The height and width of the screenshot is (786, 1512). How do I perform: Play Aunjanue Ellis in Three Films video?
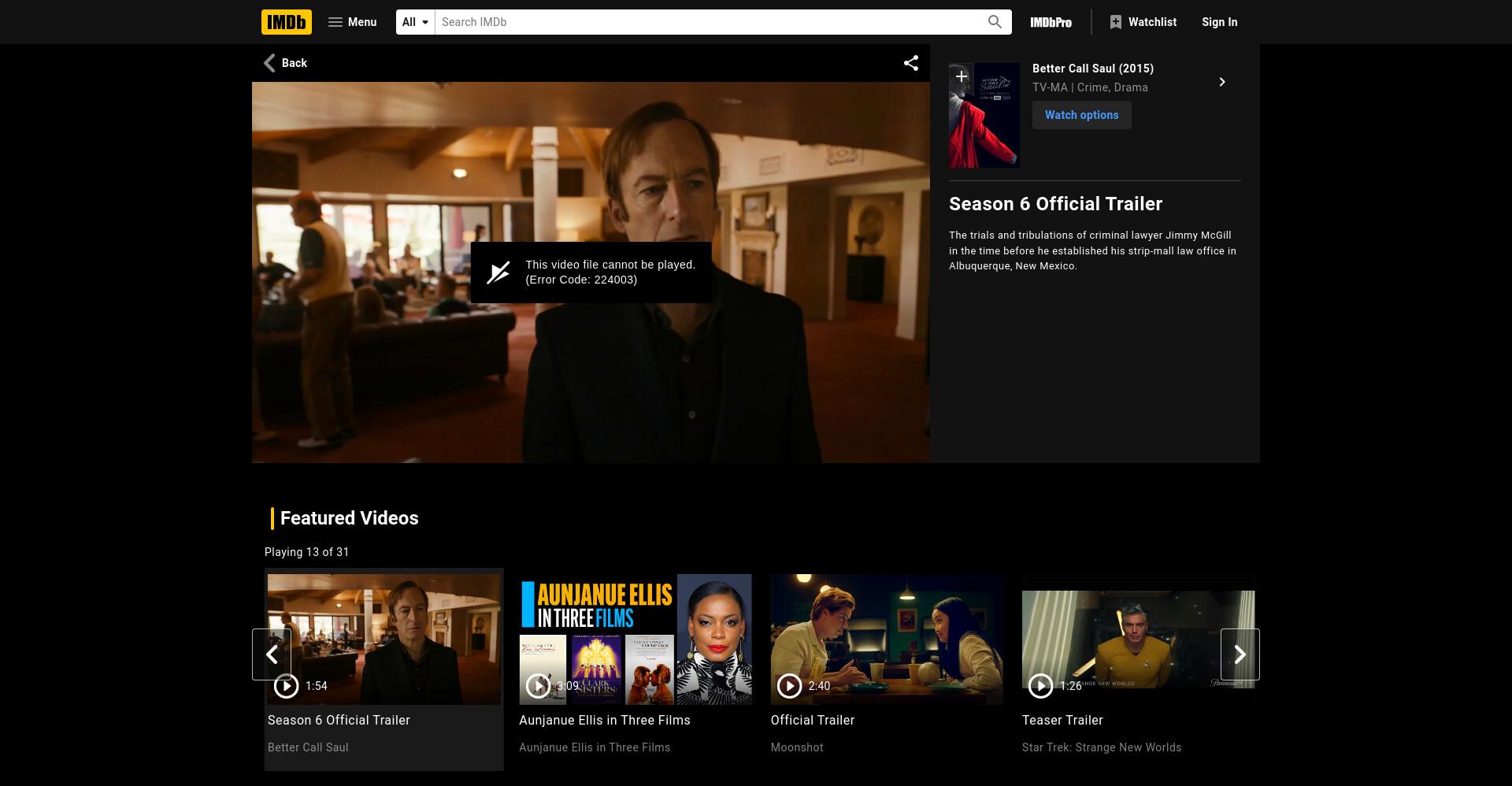click(x=538, y=686)
